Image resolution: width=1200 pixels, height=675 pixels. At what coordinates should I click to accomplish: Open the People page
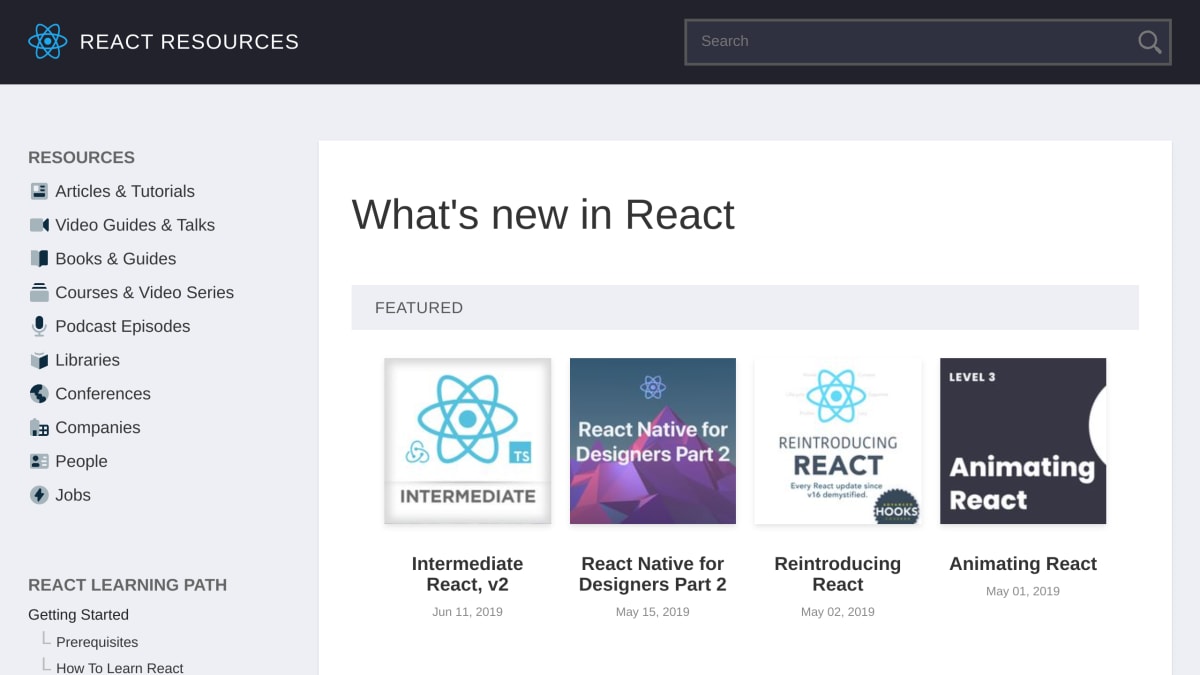[81, 461]
